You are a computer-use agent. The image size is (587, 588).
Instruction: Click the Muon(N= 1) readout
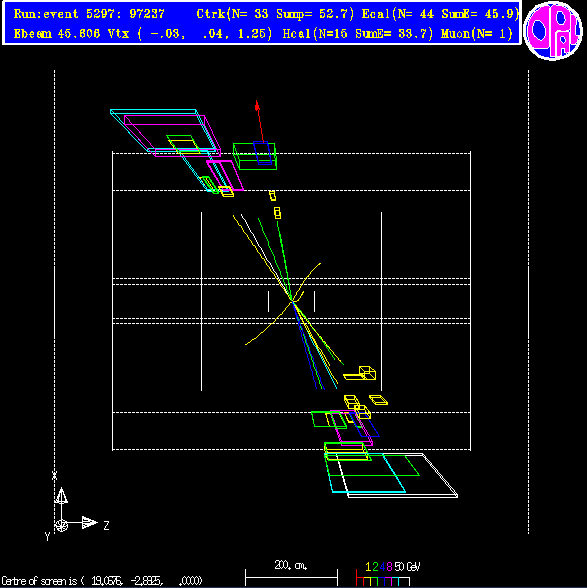[476, 34]
